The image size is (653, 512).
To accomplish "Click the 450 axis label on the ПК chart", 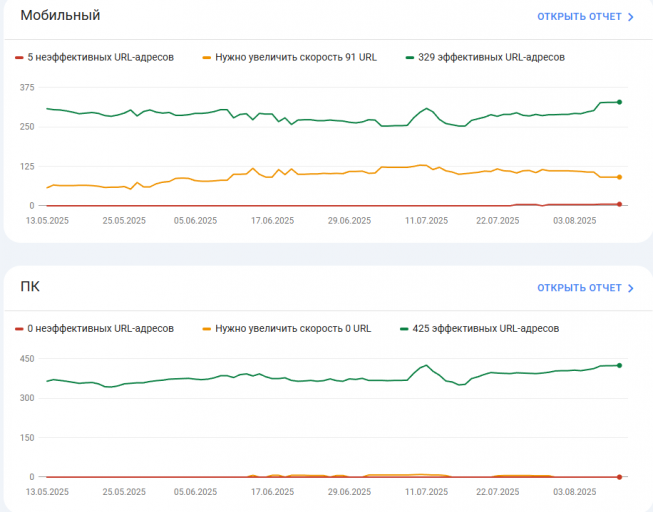I will point(27,359).
